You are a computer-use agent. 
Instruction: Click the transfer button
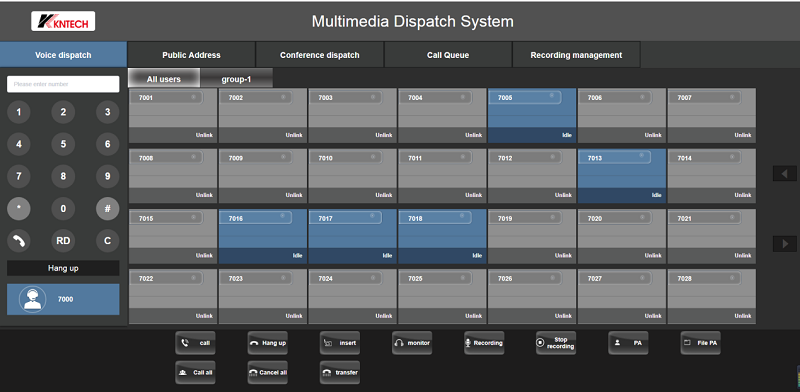click(x=340, y=373)
